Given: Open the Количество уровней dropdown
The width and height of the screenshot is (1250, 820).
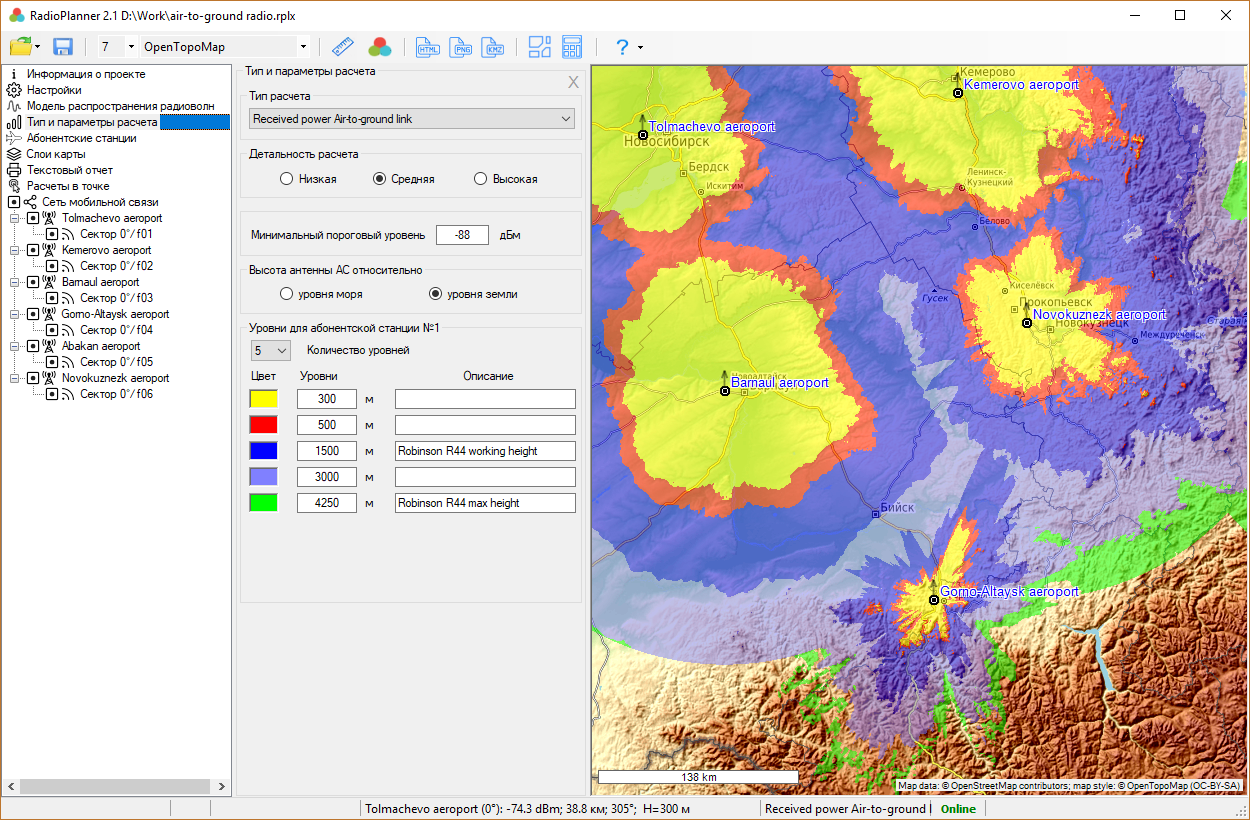Looking at the screenshot, I should click(270, 351).
